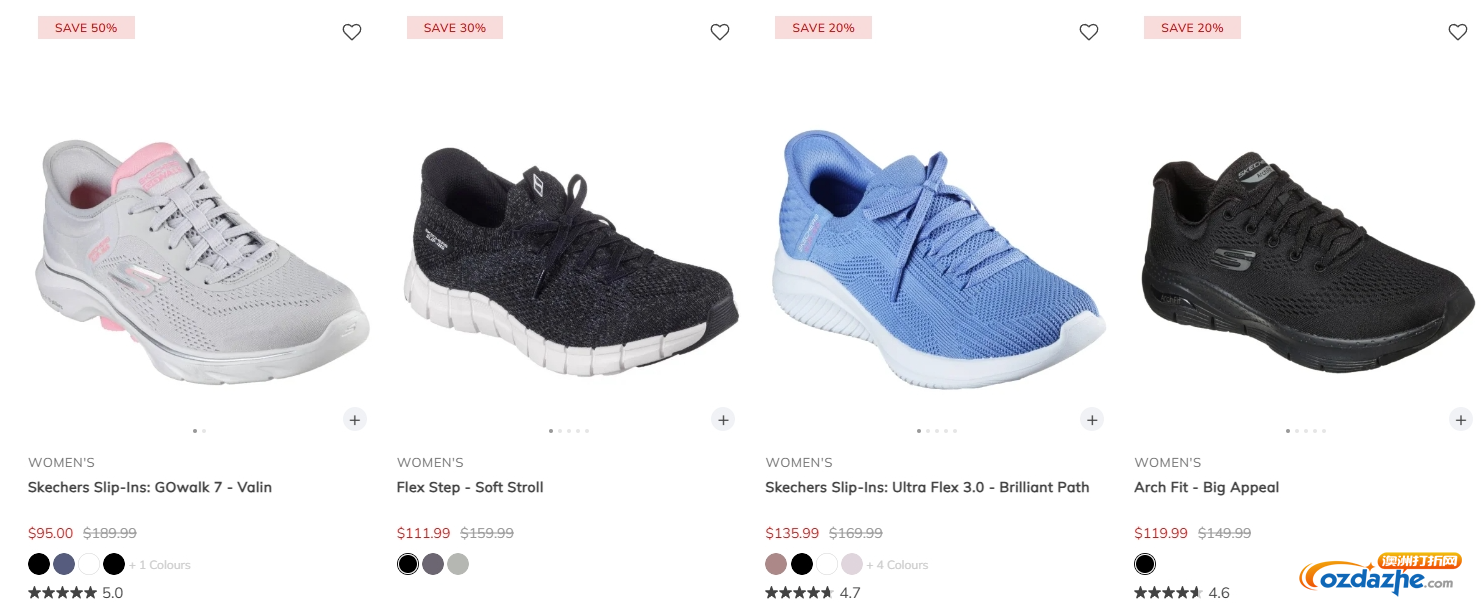Click the 4.7 star rating on Ultra Flex
The width and height of the screenshot is (1484, 608).
(812, 593)
